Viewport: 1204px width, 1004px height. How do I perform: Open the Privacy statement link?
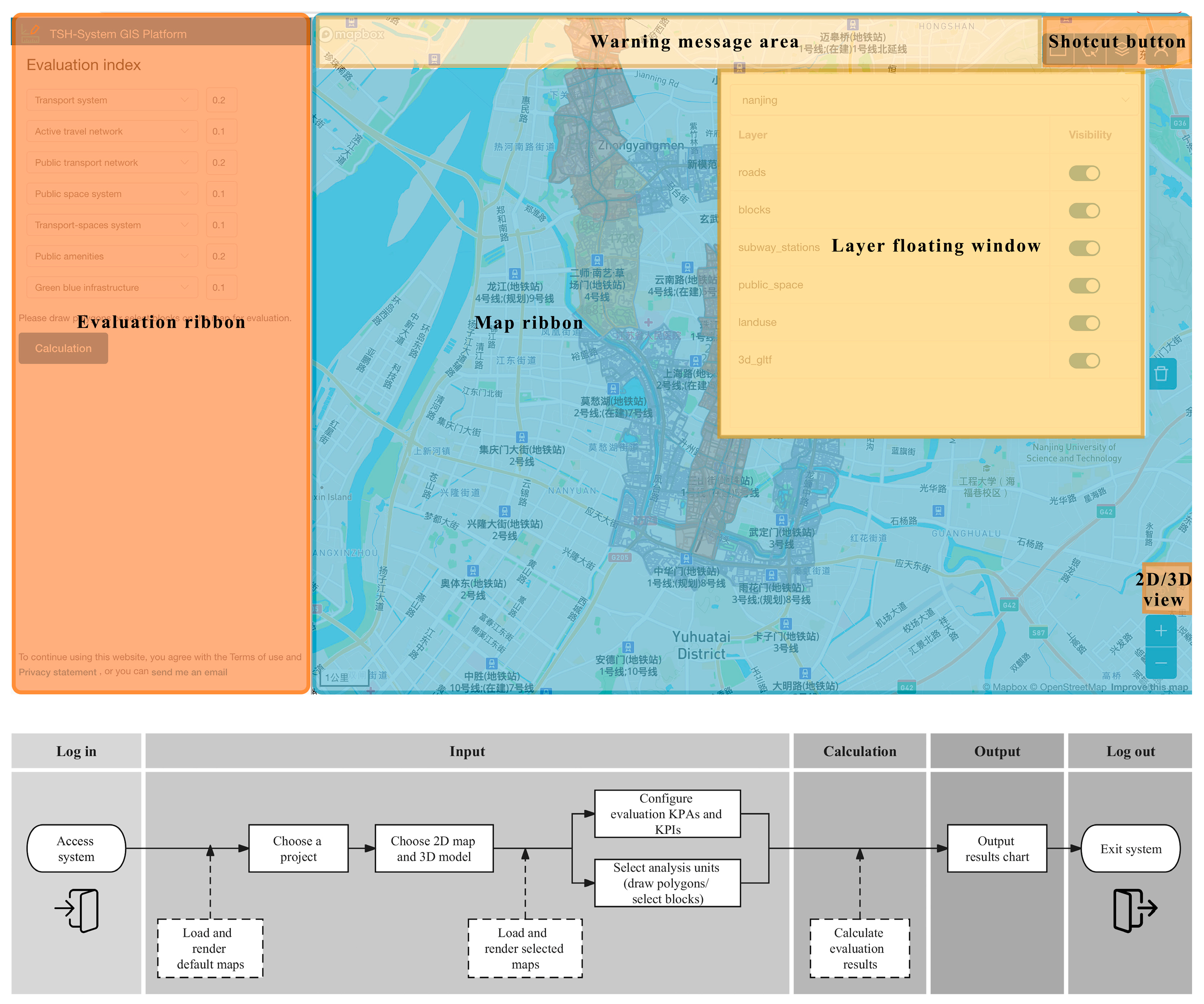57,672
